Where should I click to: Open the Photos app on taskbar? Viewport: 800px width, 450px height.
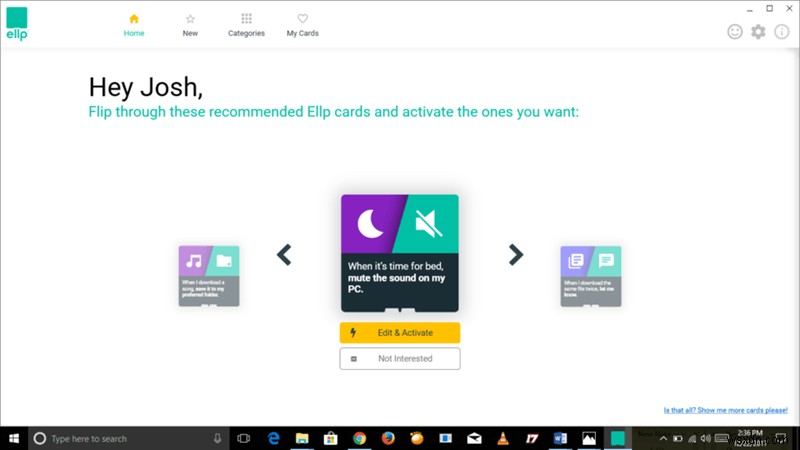(x=589, y=438)
